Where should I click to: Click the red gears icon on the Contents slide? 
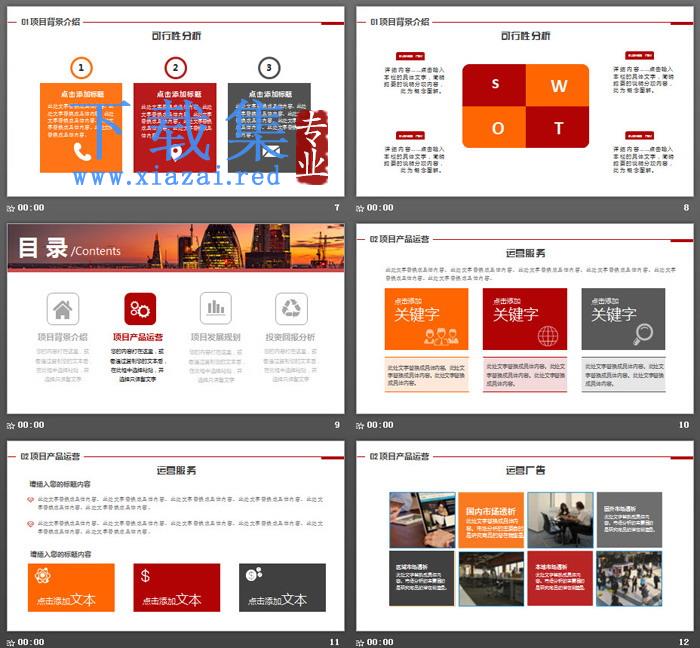(140, 309)
